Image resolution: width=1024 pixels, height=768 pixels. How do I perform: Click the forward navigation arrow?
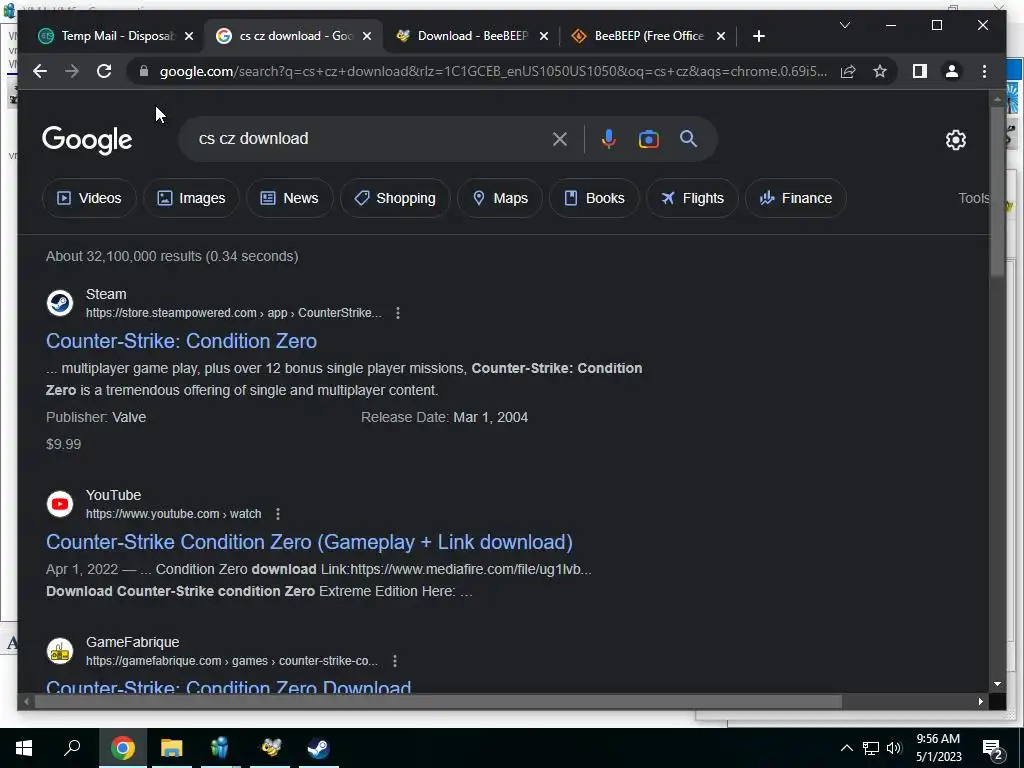(x=72, y=71)
